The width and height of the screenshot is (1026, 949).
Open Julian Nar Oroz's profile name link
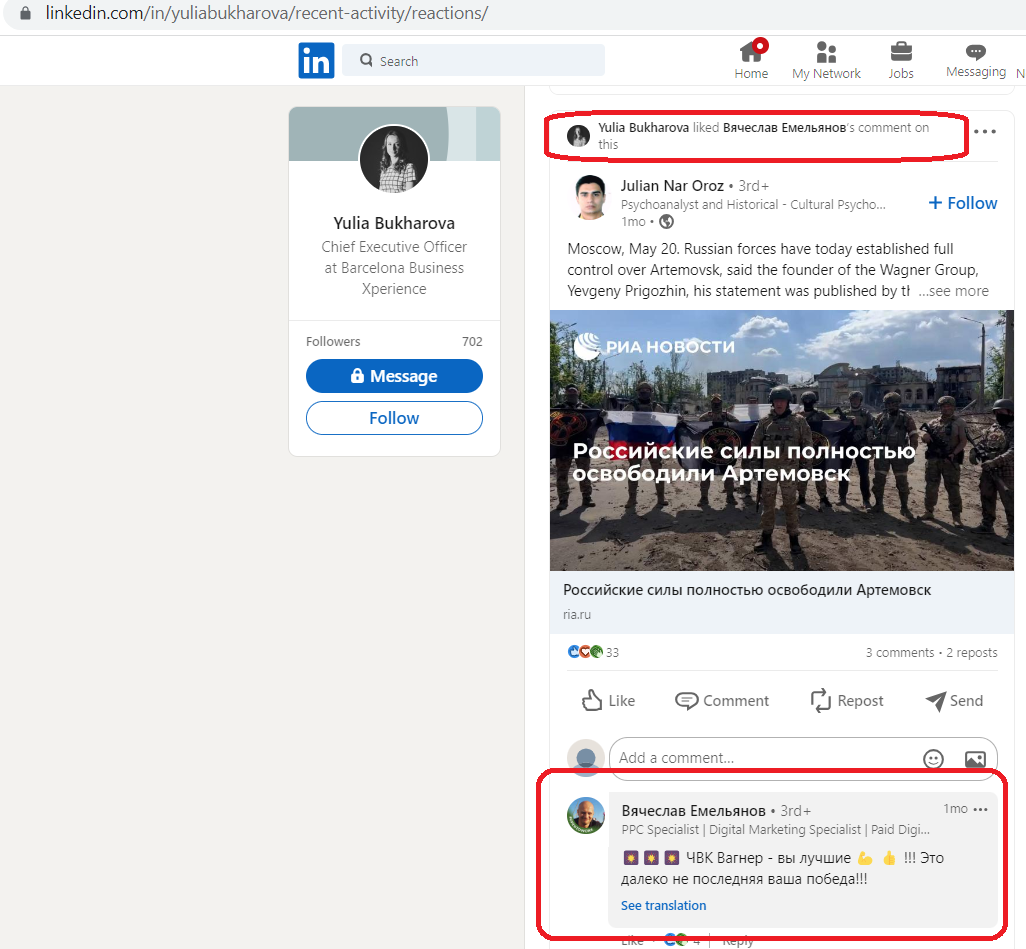(672, 186)
